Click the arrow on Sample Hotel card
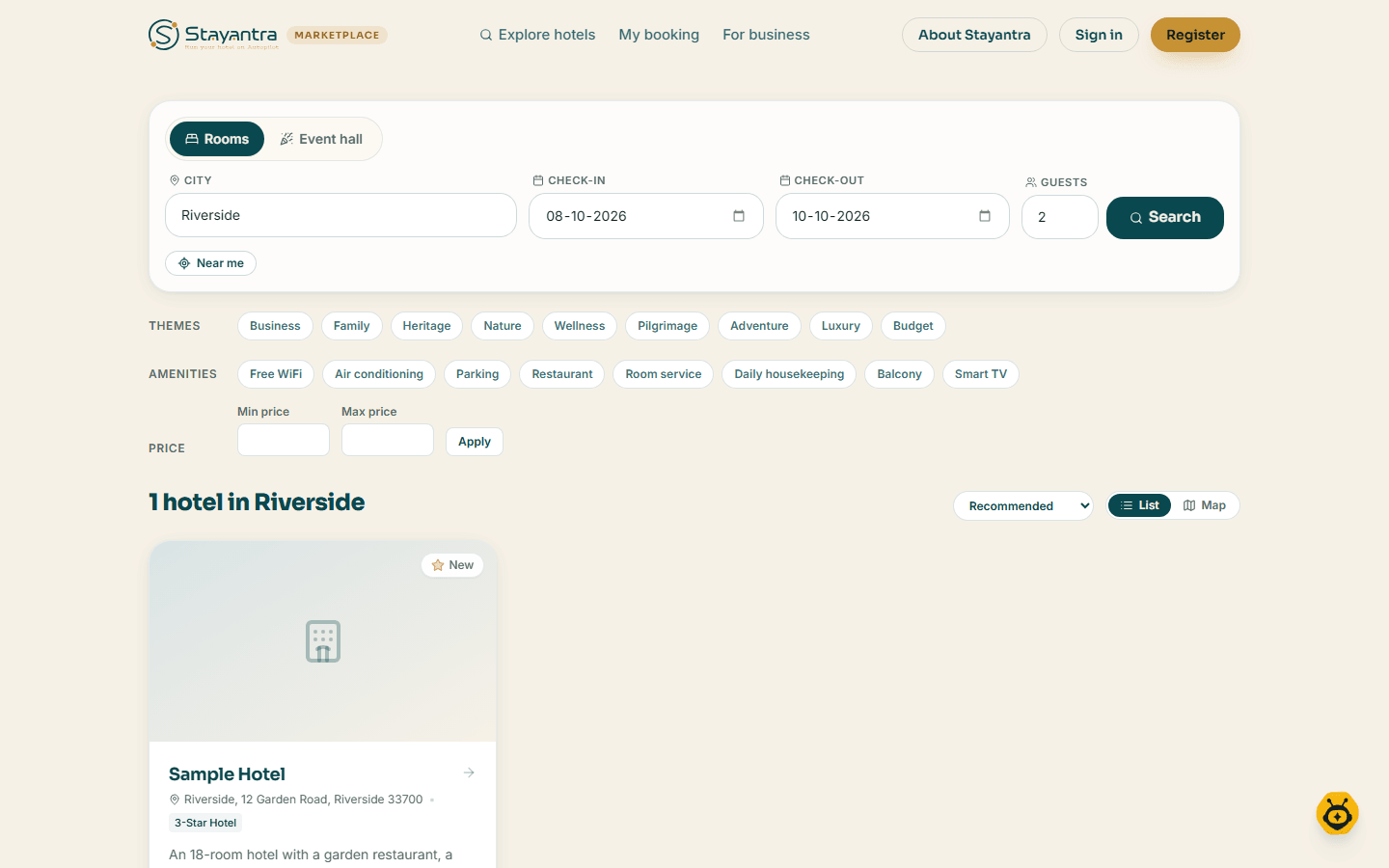Viewport: 1389px width, 868px height. click(x=469, y=773)
